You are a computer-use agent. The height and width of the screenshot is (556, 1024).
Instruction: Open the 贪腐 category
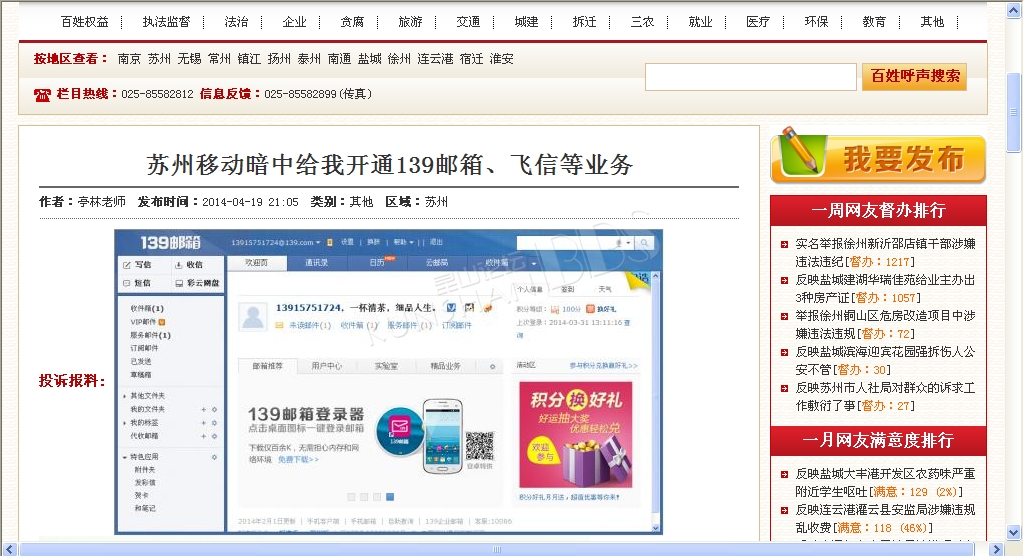353,22
